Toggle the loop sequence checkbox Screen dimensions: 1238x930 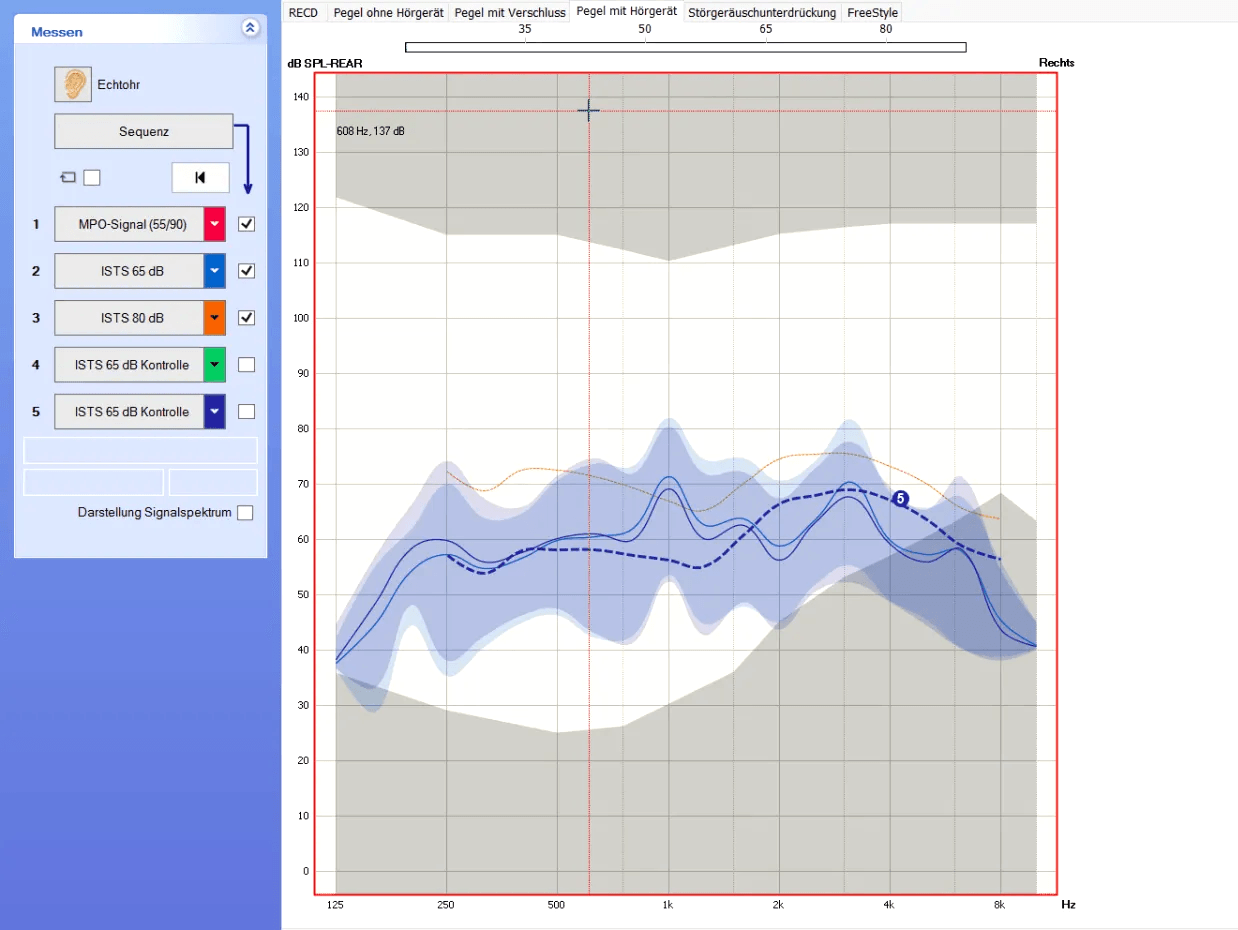pyautogui.click(x=92, y=177)
